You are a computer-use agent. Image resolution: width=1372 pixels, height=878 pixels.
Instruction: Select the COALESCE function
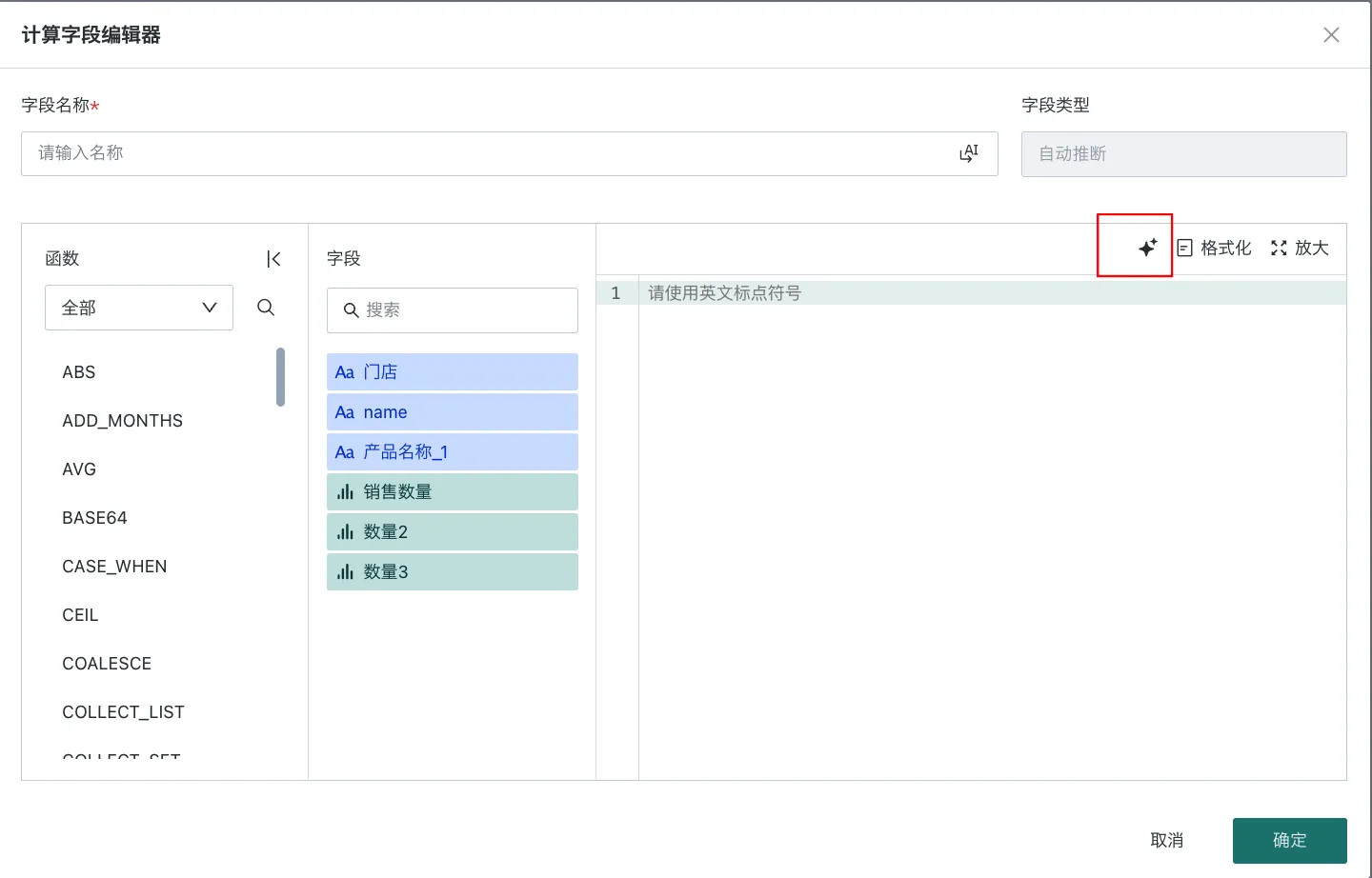click(x=107, y=664)
